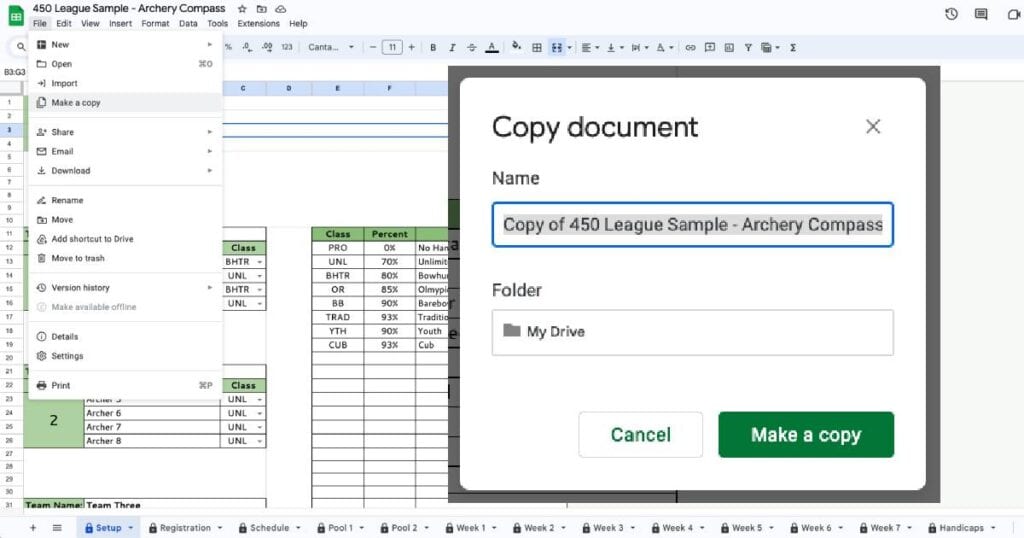Open class dropdown for Archer 6
The image size is (1024, 538).
[260, 413]
